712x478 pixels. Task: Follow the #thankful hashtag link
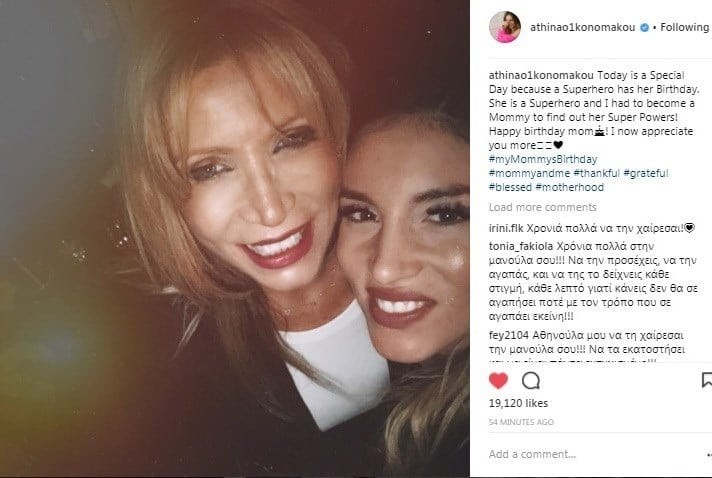[597, 173]
